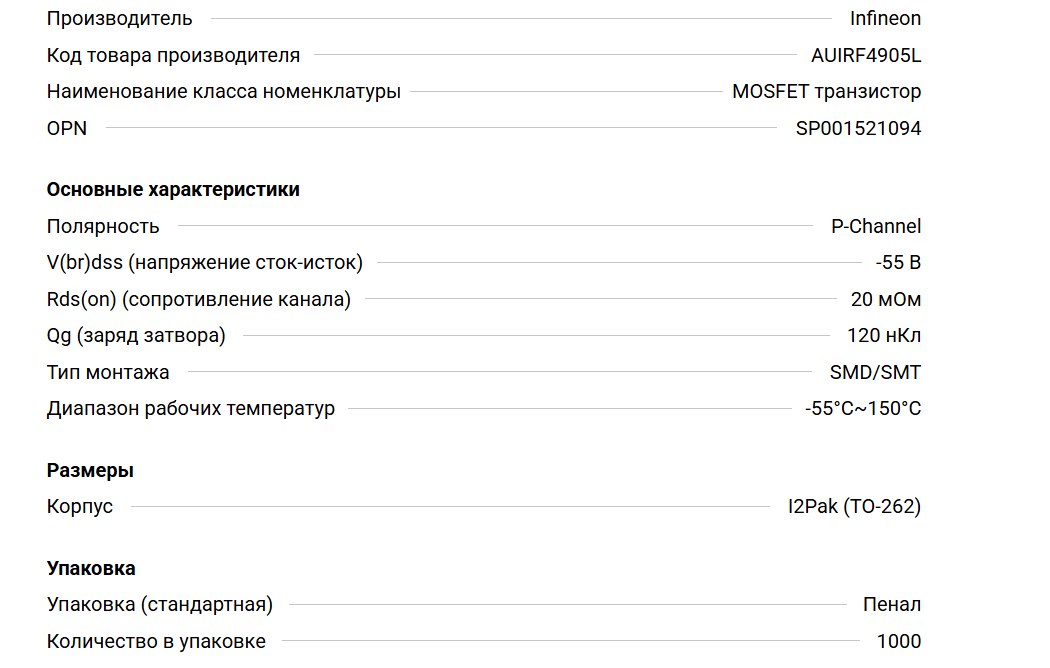This screenshot has width=1050, height=668.
Task: Click the Диапазон рабочих температур label
Action: (191, 409)
